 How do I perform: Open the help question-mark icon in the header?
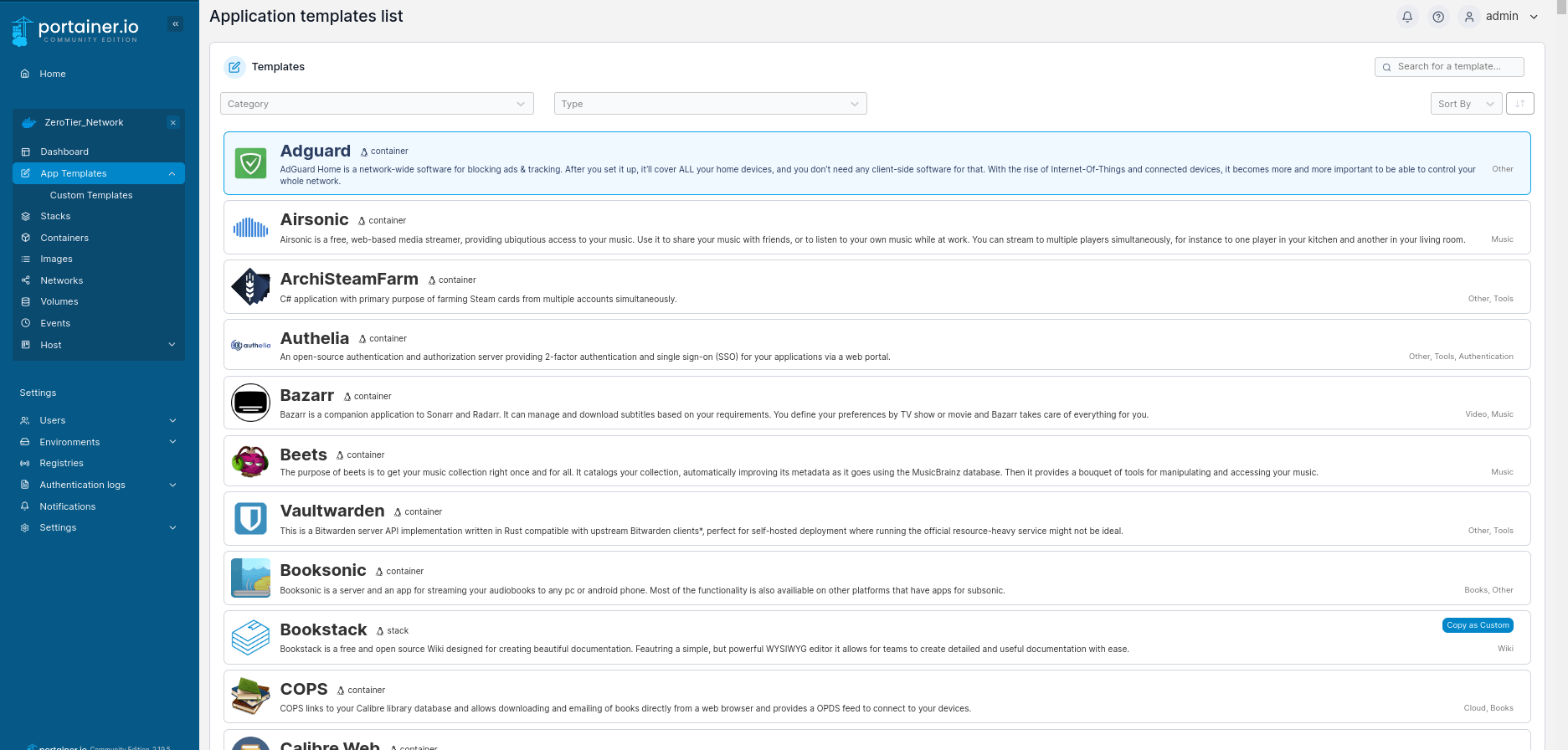click(1438, 17)
